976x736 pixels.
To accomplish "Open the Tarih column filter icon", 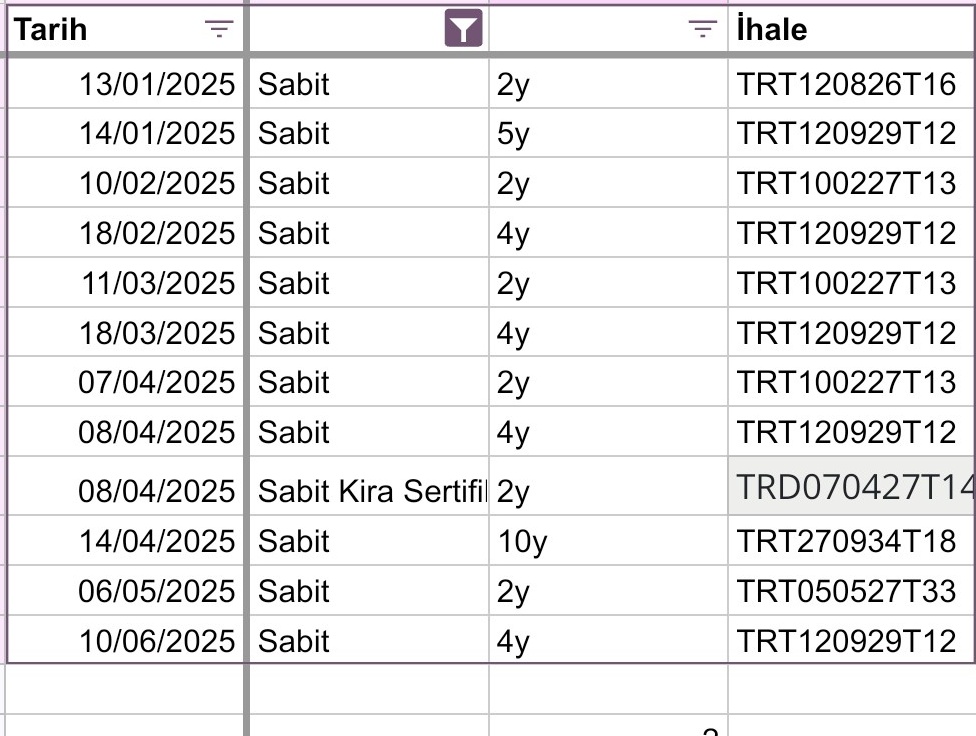I will pos(219,29).
